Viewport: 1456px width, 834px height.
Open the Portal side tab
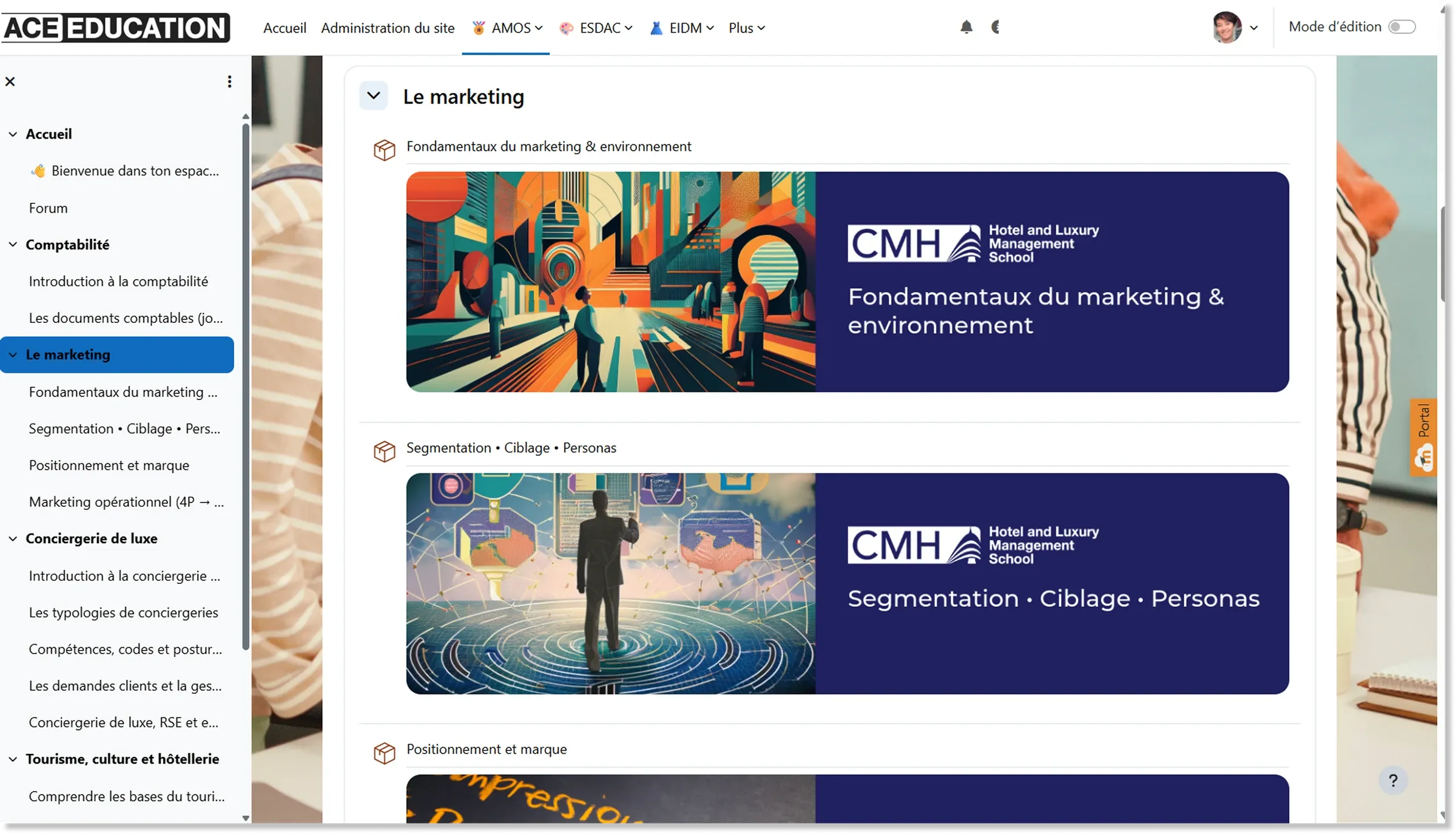[x=1424, y=437]
